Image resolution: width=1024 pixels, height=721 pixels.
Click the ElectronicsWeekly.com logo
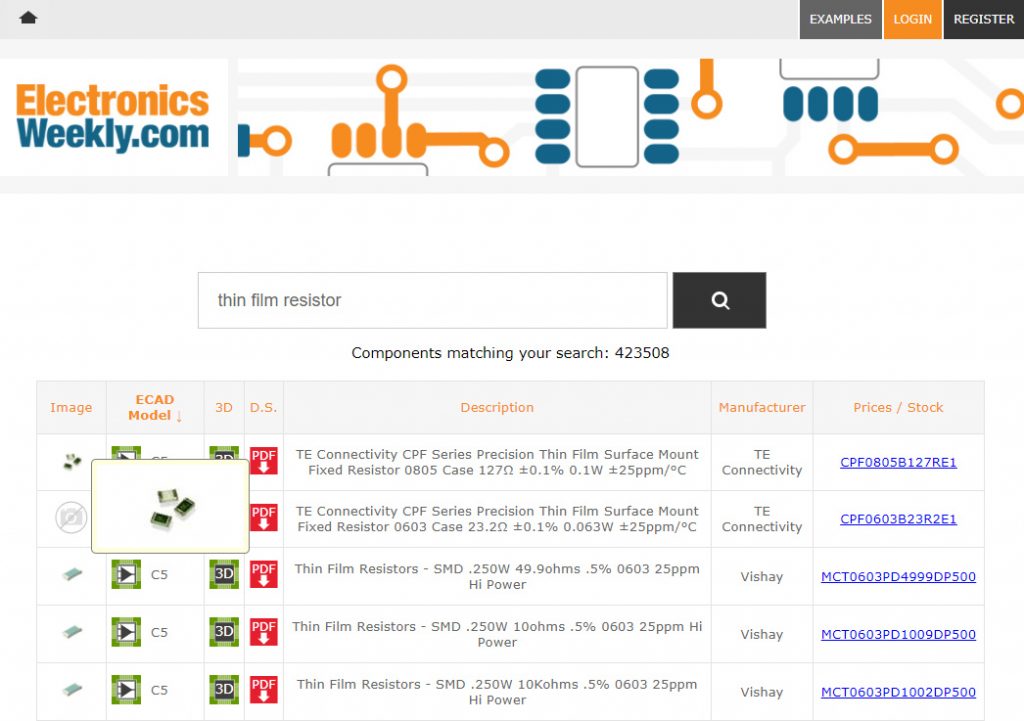[x=112, y=118]
